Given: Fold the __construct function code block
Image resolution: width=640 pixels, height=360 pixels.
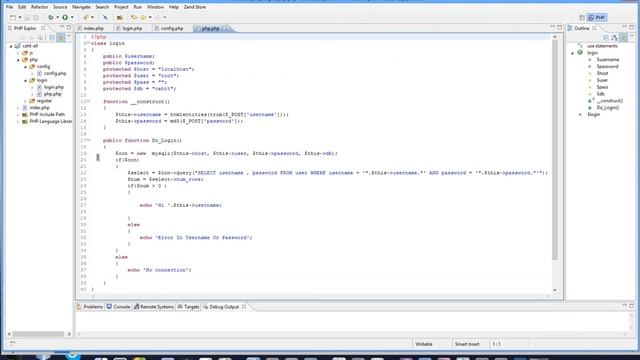Looking at the screenshot, I should [x=88, y=102].
